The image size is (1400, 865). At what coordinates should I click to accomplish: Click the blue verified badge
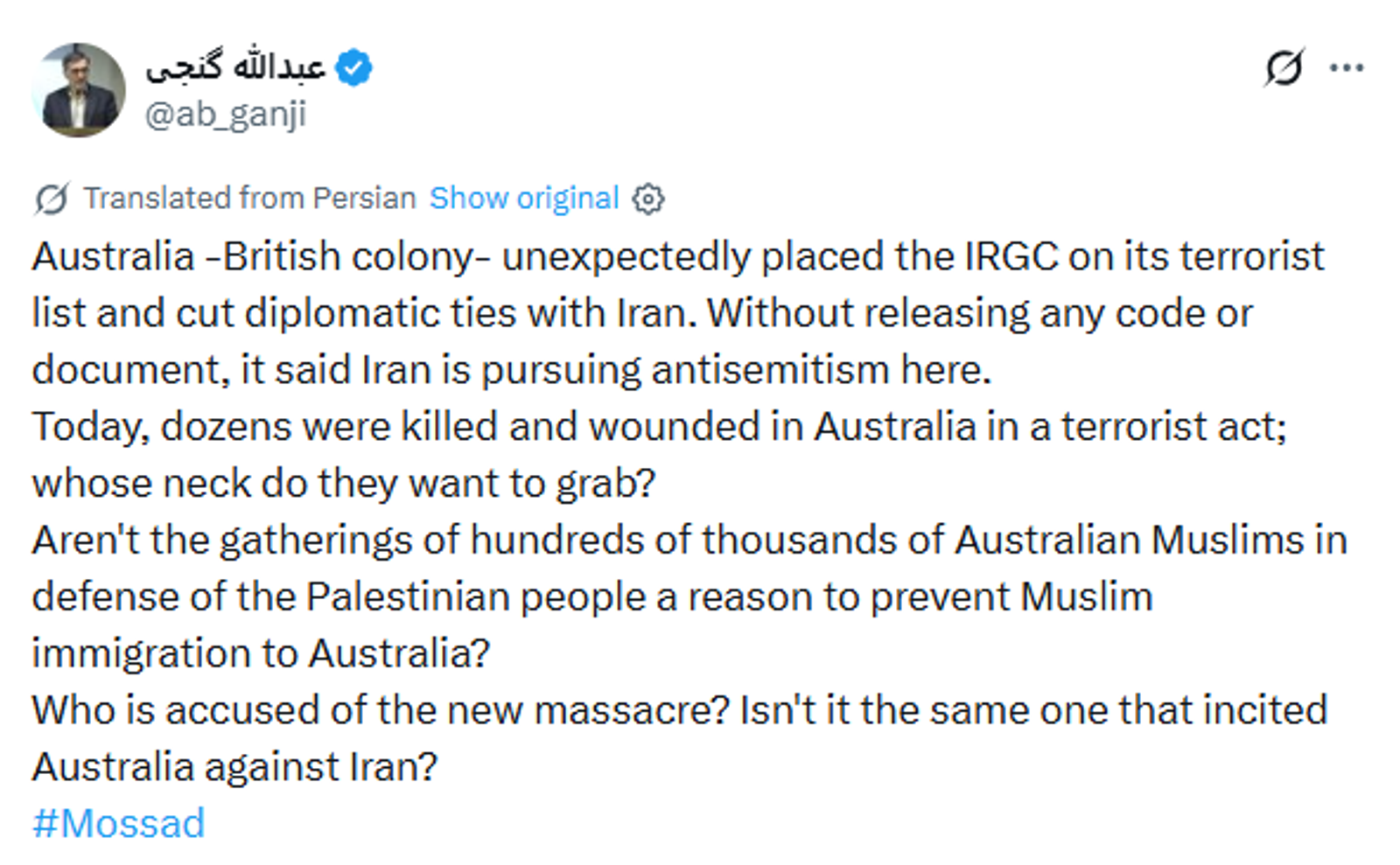[353, 67]
